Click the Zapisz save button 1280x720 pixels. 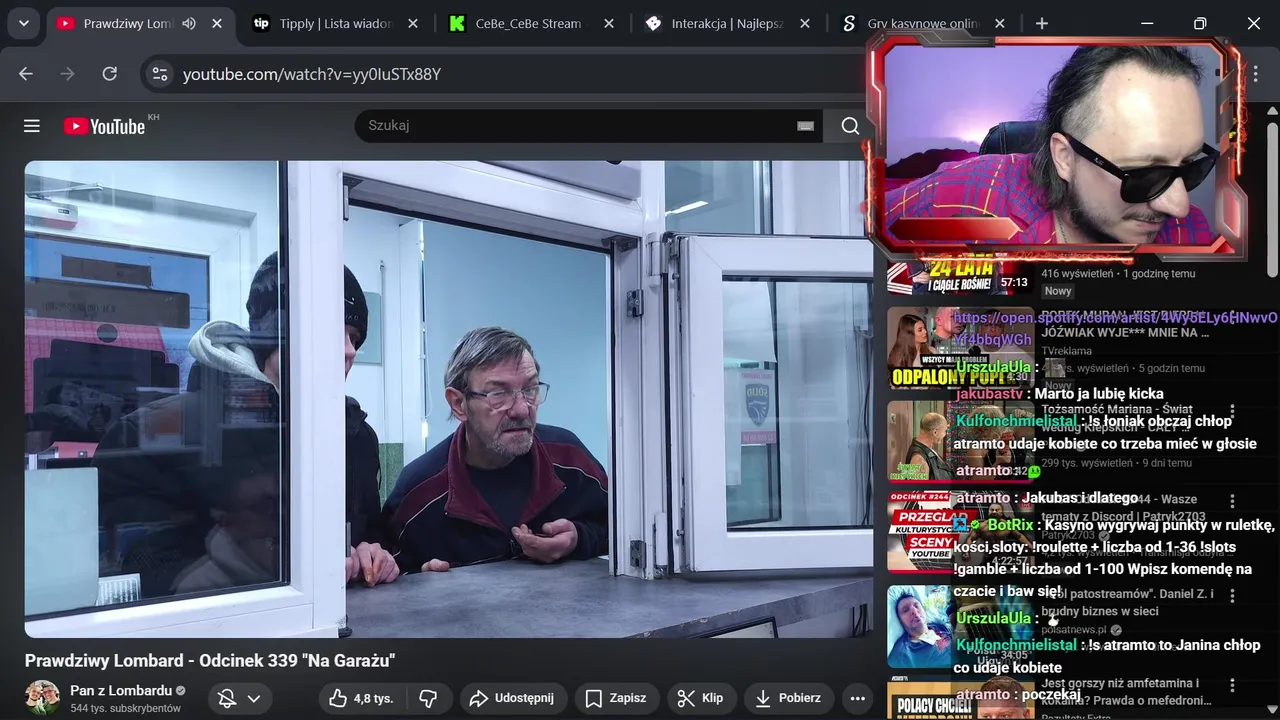tap(615, 698)
